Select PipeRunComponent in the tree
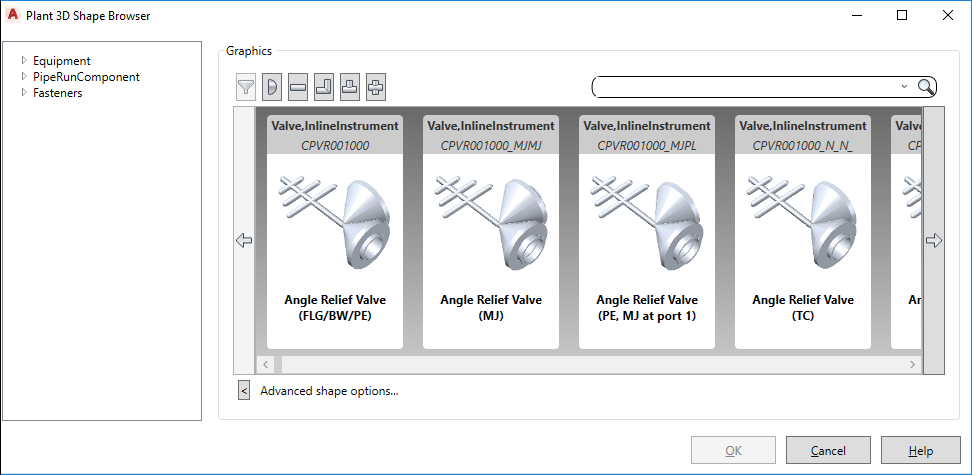This screenshot has height=475, width=972. (x=86, y=77)
